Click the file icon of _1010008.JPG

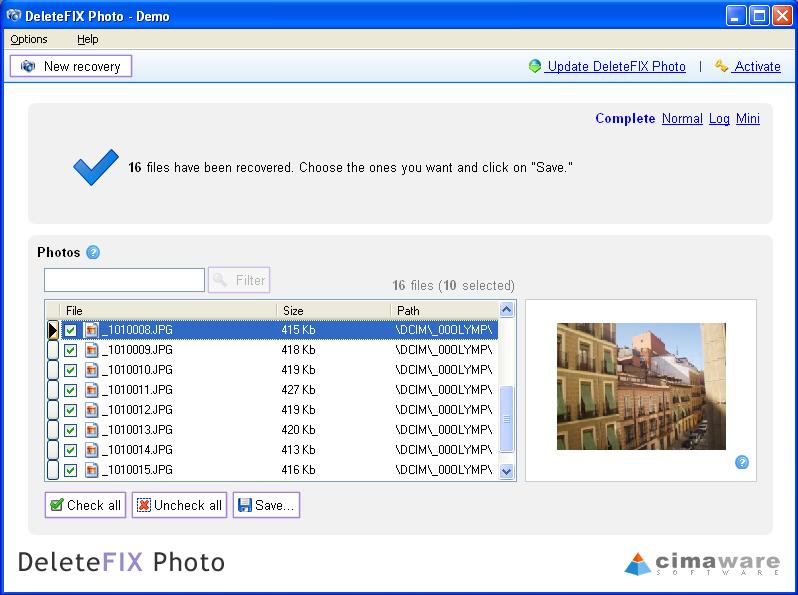click(x=91, y=330)
